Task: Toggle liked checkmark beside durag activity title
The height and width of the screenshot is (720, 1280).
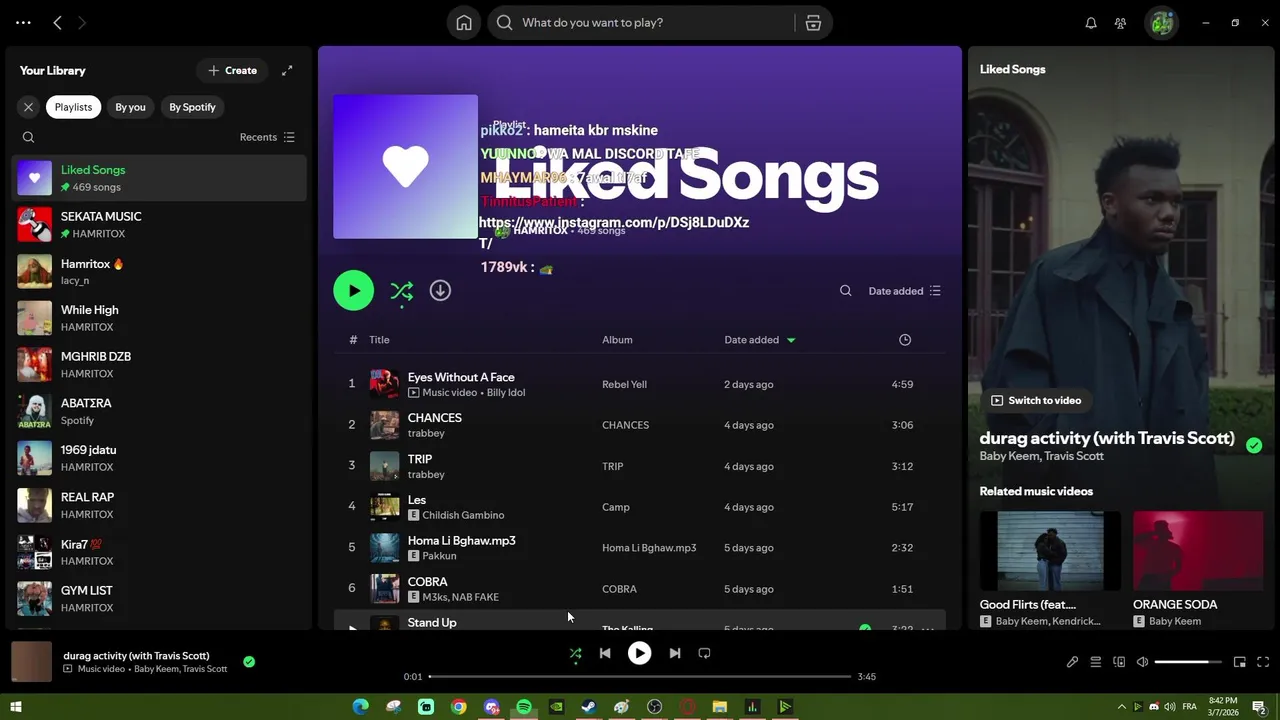Action: (x=1254, y=445)
